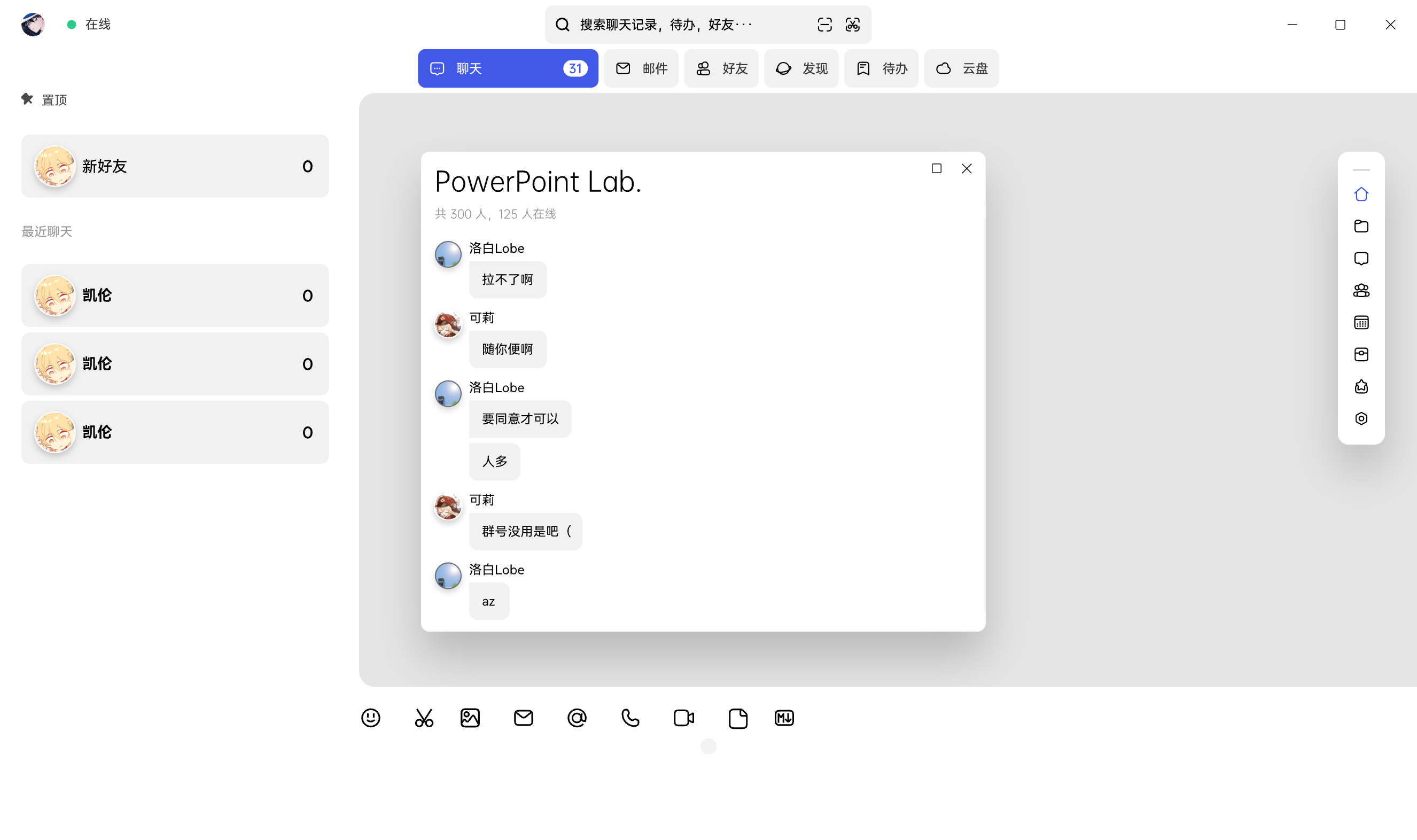The height and width of the screenshot is (840, 1417).
Task: Open the 新好友 pinned conversation
Action: (175, 166)
